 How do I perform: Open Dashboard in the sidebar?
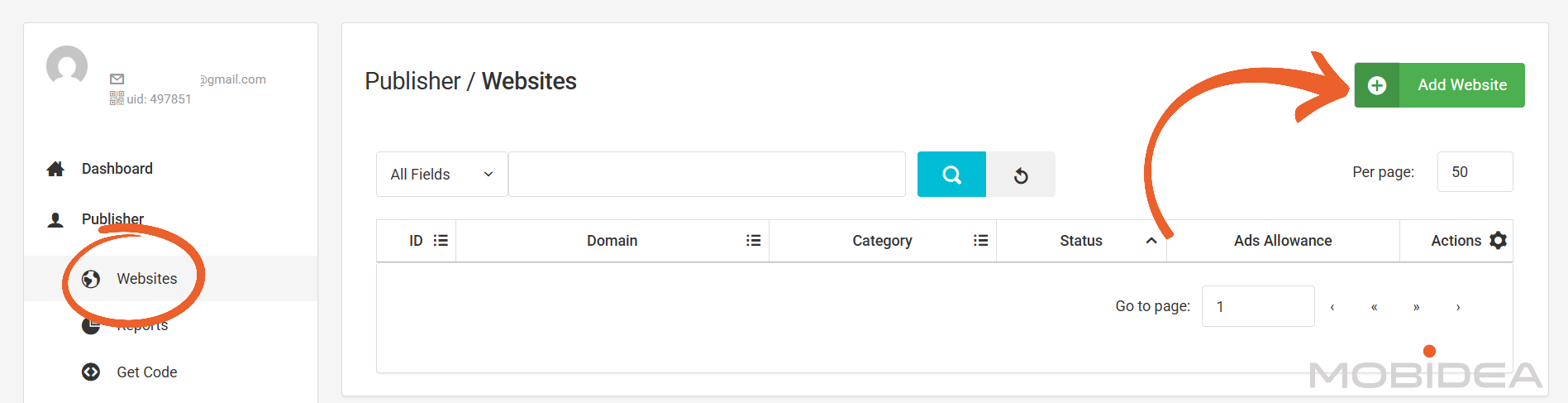pyautogui.click(x=117, y=169)
